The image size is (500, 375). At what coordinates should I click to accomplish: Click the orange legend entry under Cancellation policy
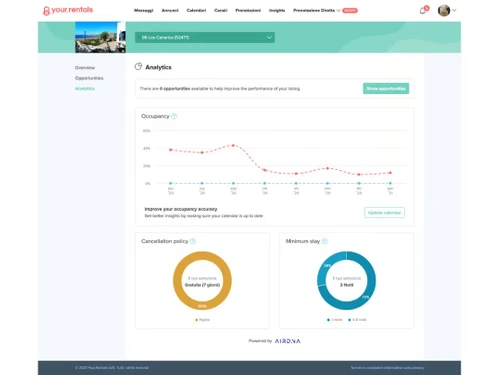coord(203,320)
